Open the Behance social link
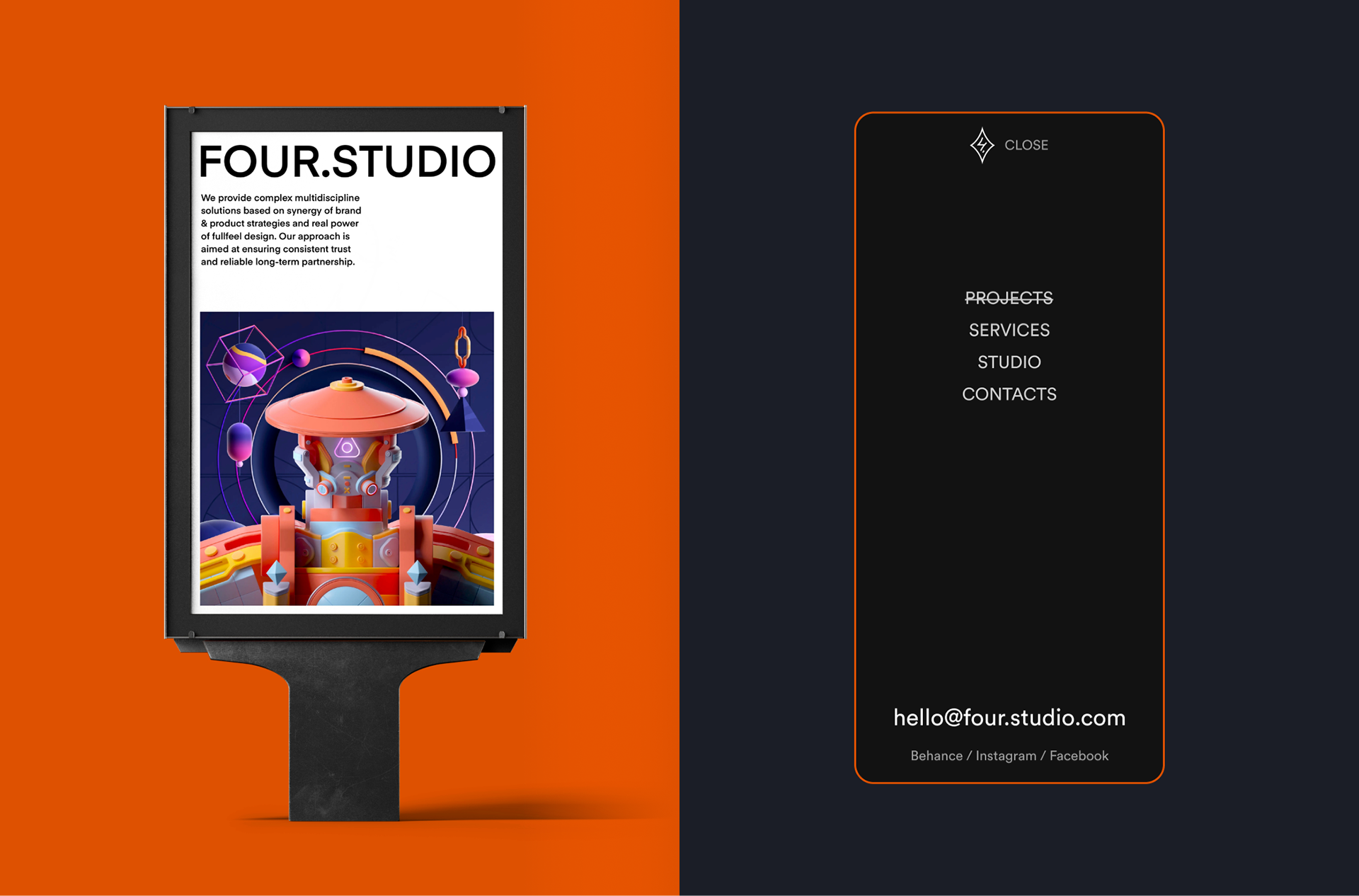This screenshot has width=1359, height=896. 936,756
